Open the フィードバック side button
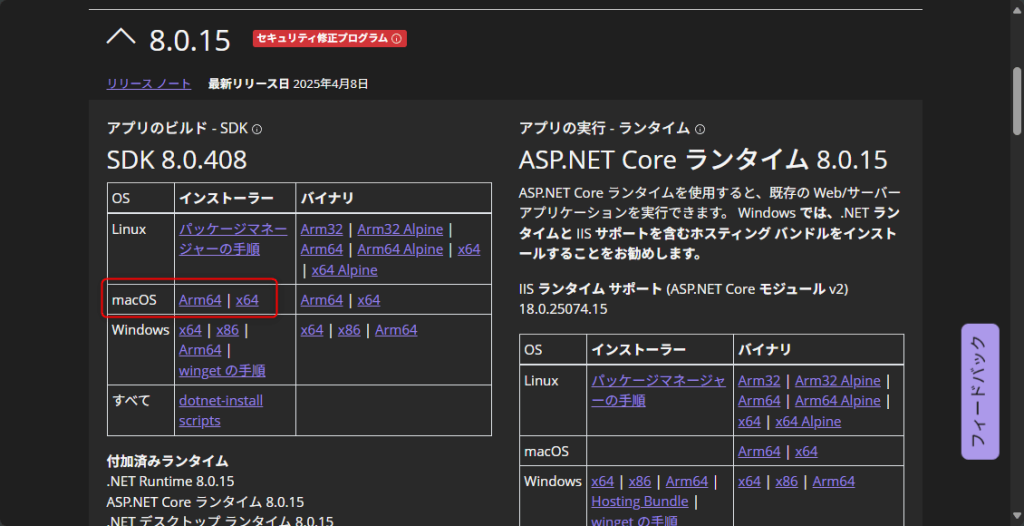 (980, 391)
